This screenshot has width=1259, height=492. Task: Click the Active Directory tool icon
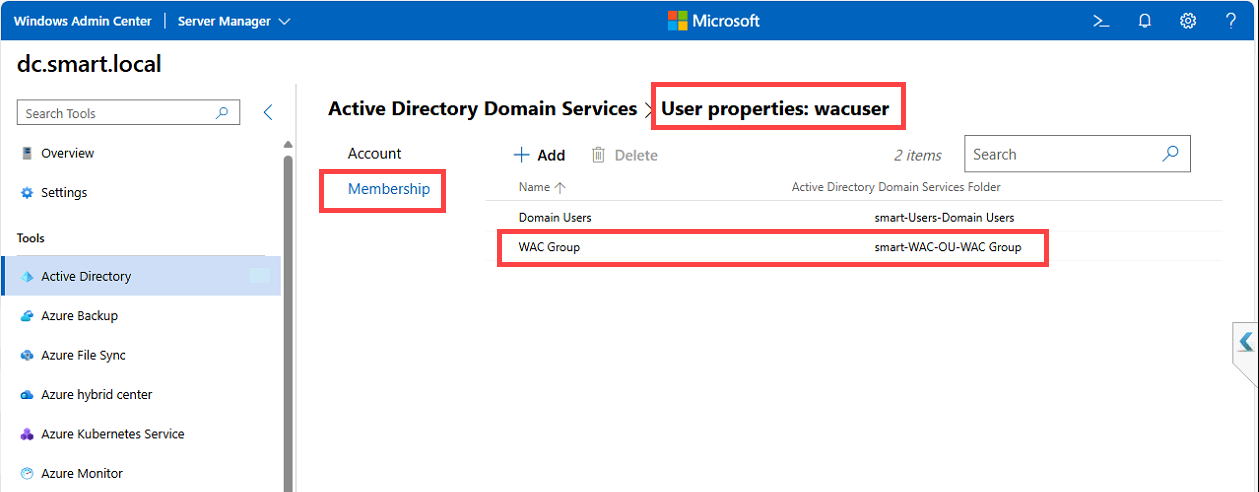(x=27, y=277)
